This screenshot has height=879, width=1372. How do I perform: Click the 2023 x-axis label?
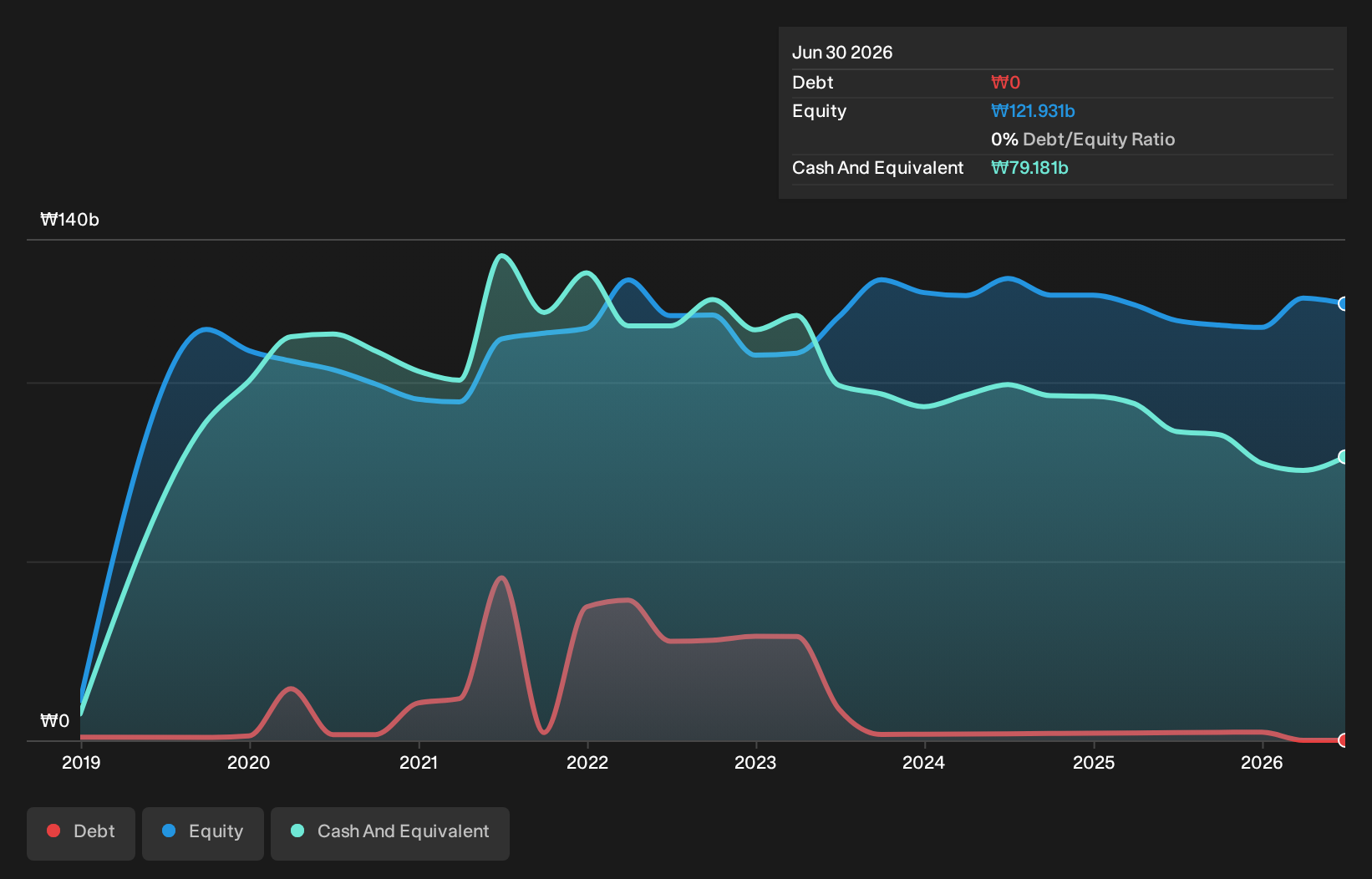[x=755, y=762]
